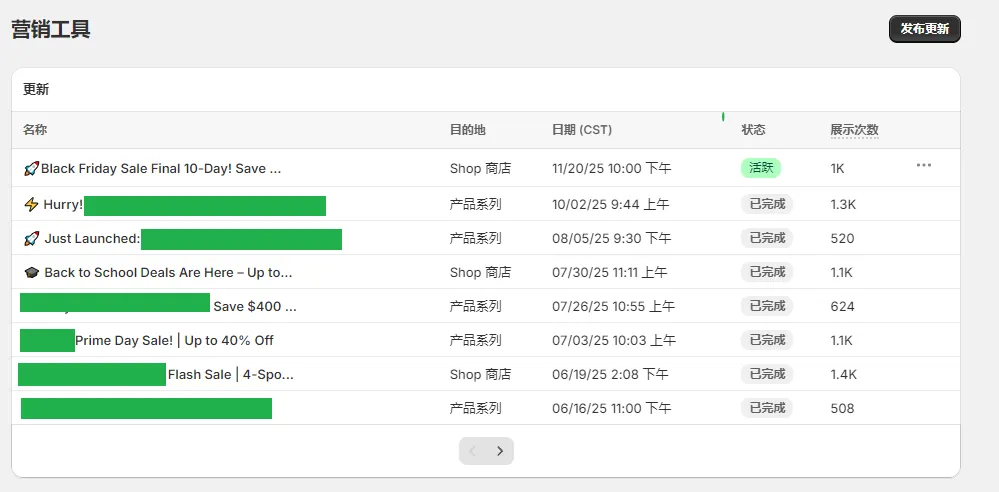Click the 名称 column header
This screenshot has height=492, width=999.
click(x=35, y=130)
